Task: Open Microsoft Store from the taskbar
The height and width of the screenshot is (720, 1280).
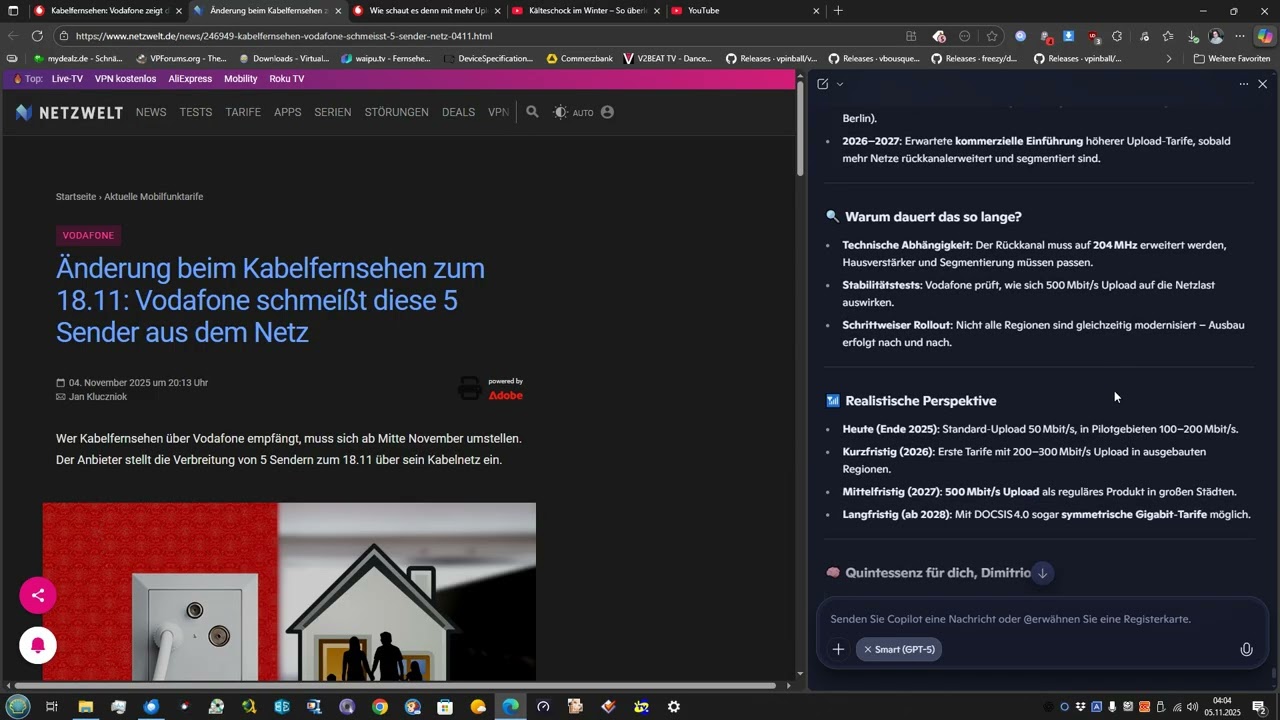Action: 445,707
